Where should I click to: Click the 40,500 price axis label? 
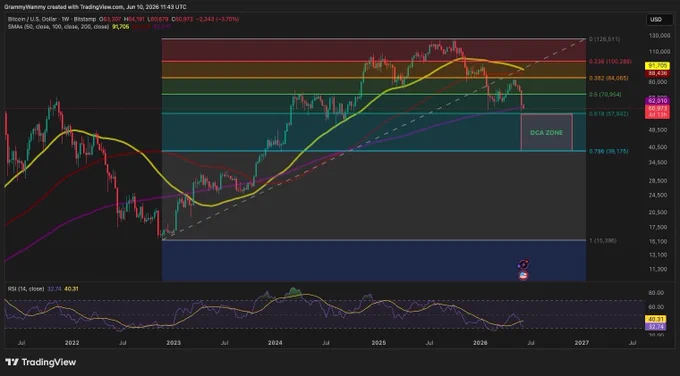(659, 147)
